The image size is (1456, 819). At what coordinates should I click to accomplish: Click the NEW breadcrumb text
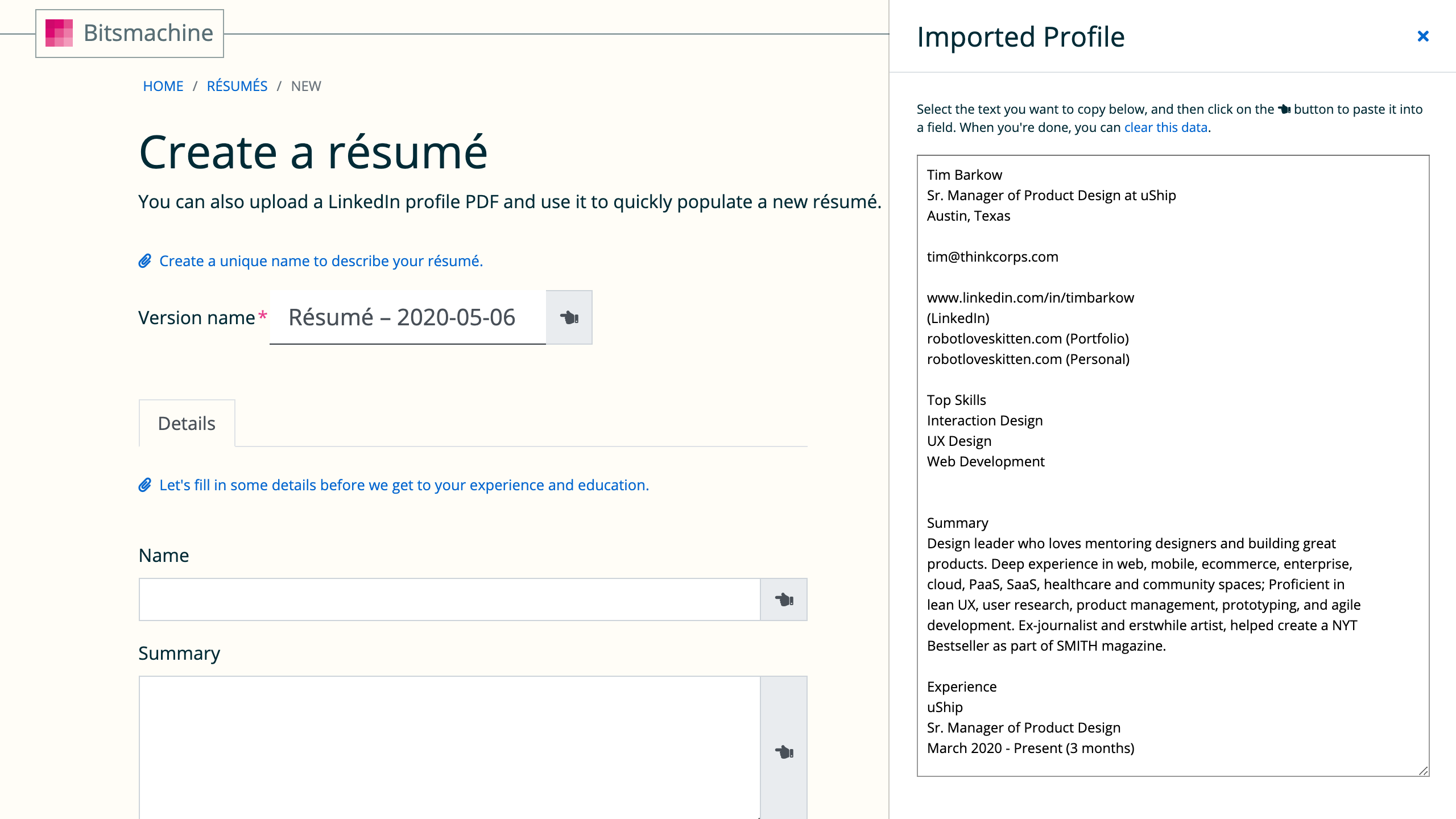pyautogui.click(x=306, y=86)
